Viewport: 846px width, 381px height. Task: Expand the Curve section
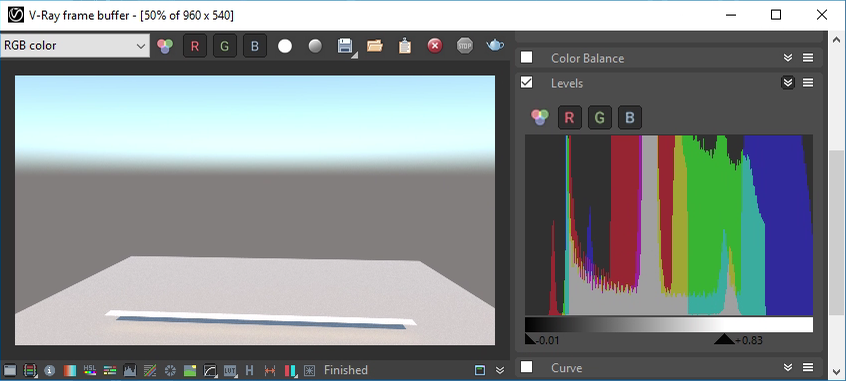click(x=788, y=368)
